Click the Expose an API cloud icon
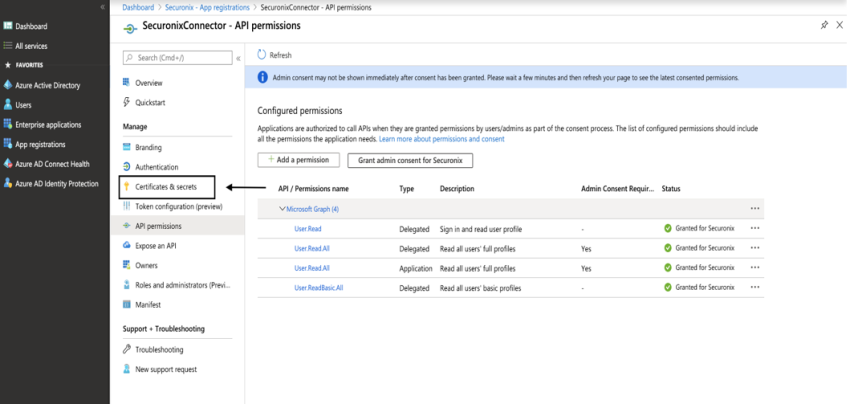The image size is (850, 404). coord(126,245)
